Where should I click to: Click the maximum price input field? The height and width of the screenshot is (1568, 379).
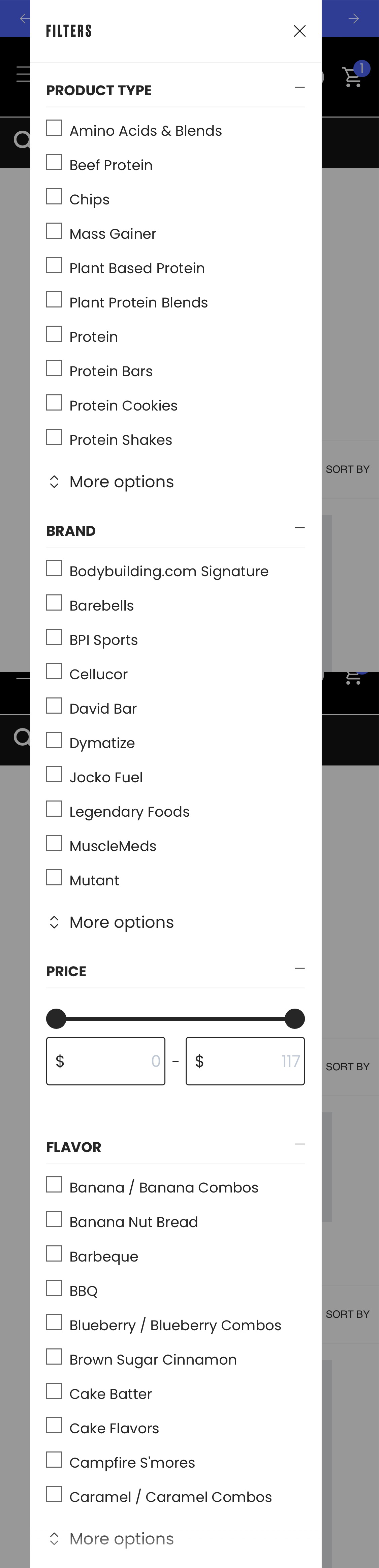[x=245, y=1061]
